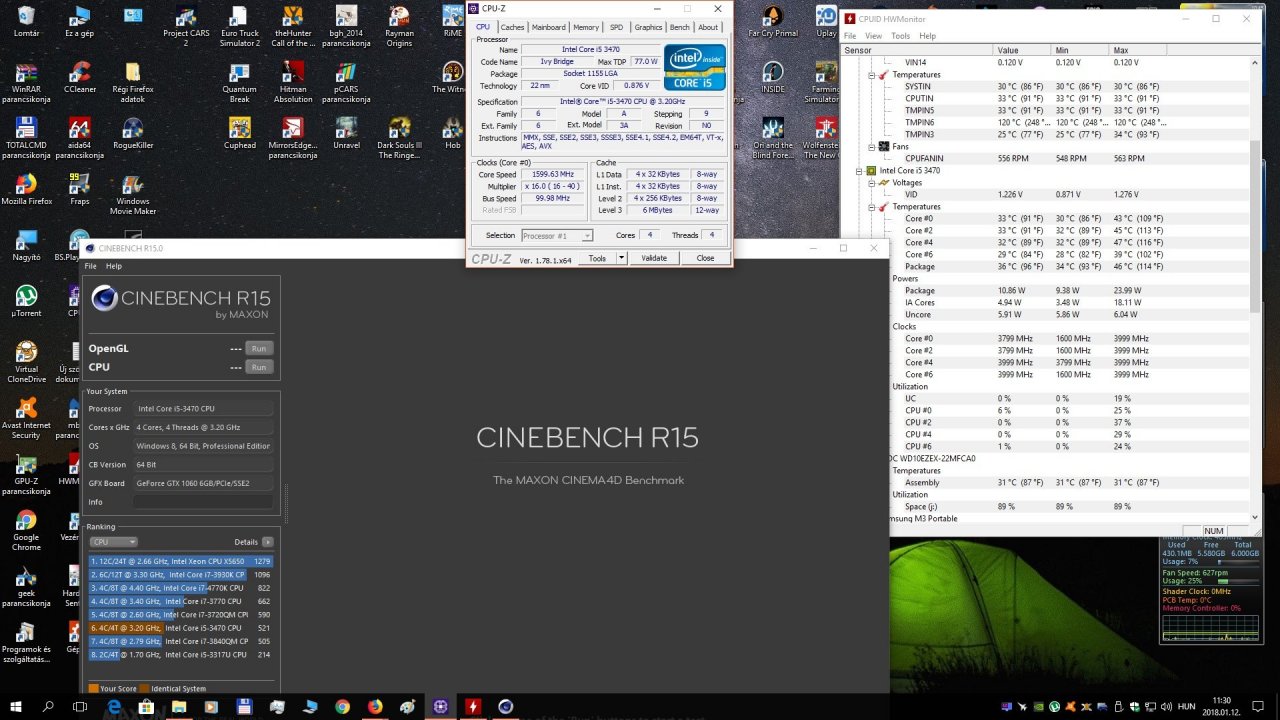Viewport: 1280px width, 720px height.
Task: Open Chrome from the taskbar
Action: pos(342,707)
